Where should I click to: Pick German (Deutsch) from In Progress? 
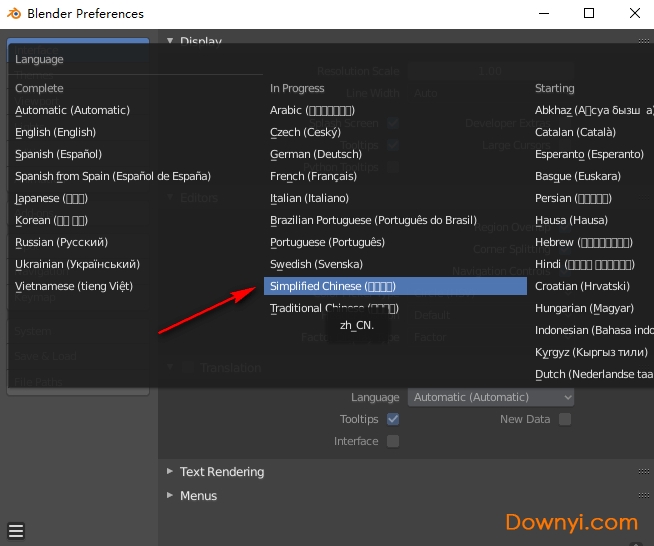point(316,154)
